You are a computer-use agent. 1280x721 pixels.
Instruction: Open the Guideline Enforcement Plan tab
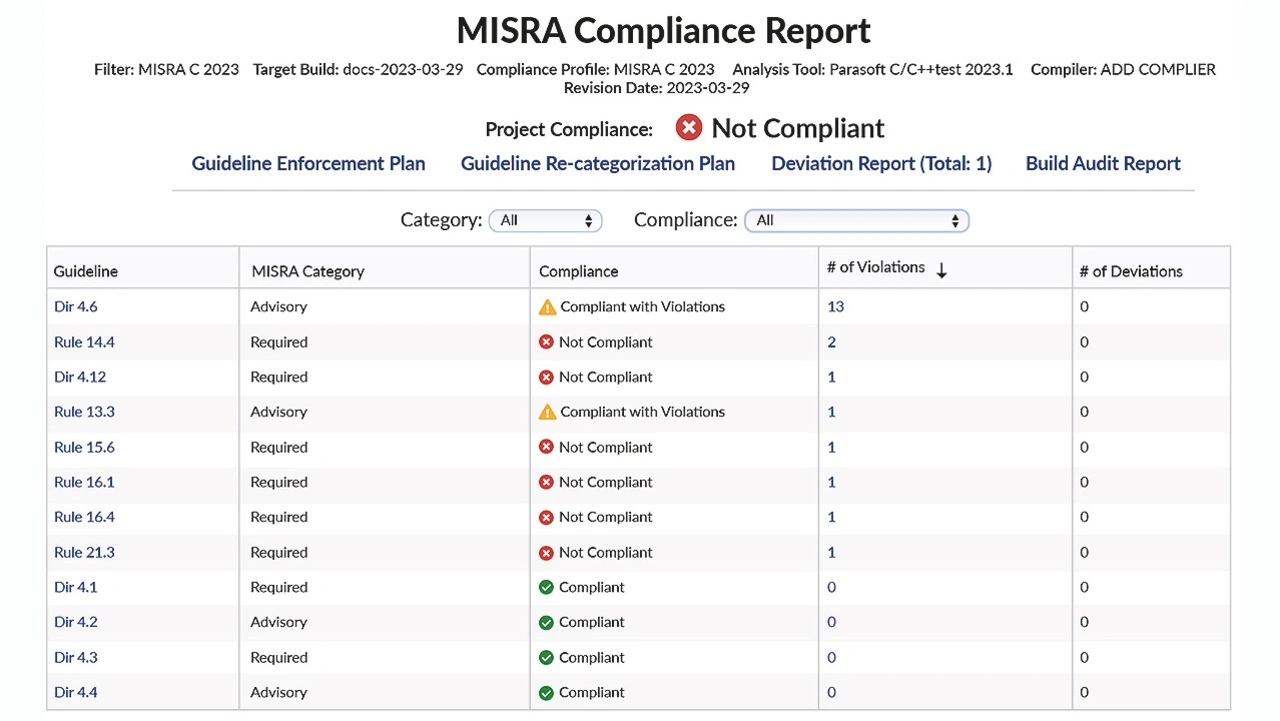click(x=308, y=163)
